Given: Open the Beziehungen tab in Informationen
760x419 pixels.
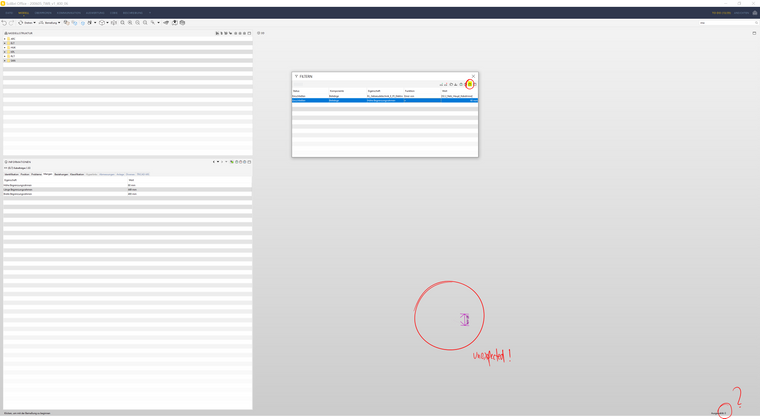Looking at the screenshot, I should [61, 174].
